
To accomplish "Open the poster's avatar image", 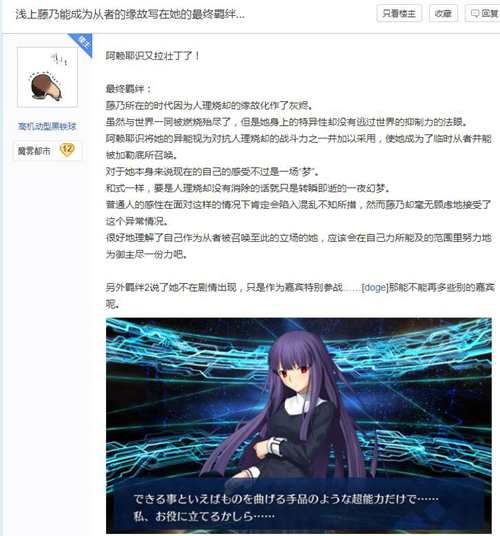I will tap(48, 77).
